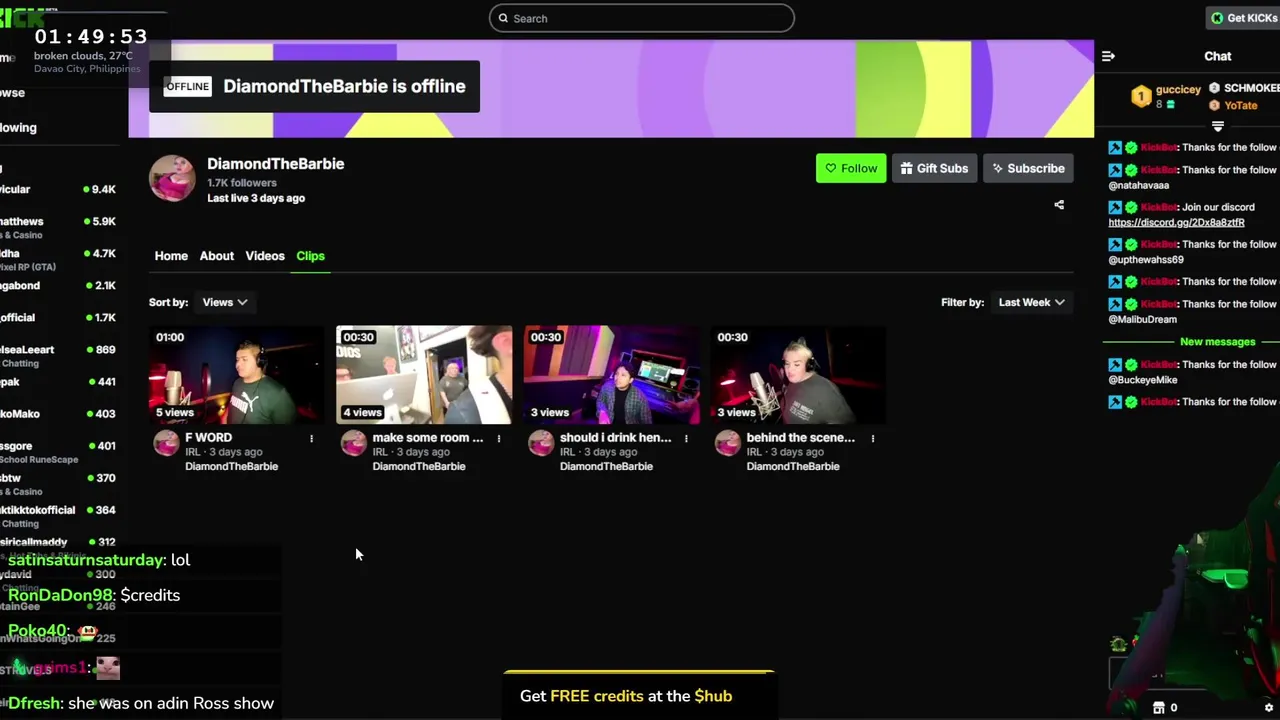Screen dimensions: 1280x720
Task: Expand the chat leaderboard using the down arrow
Action: (1217, 126)
